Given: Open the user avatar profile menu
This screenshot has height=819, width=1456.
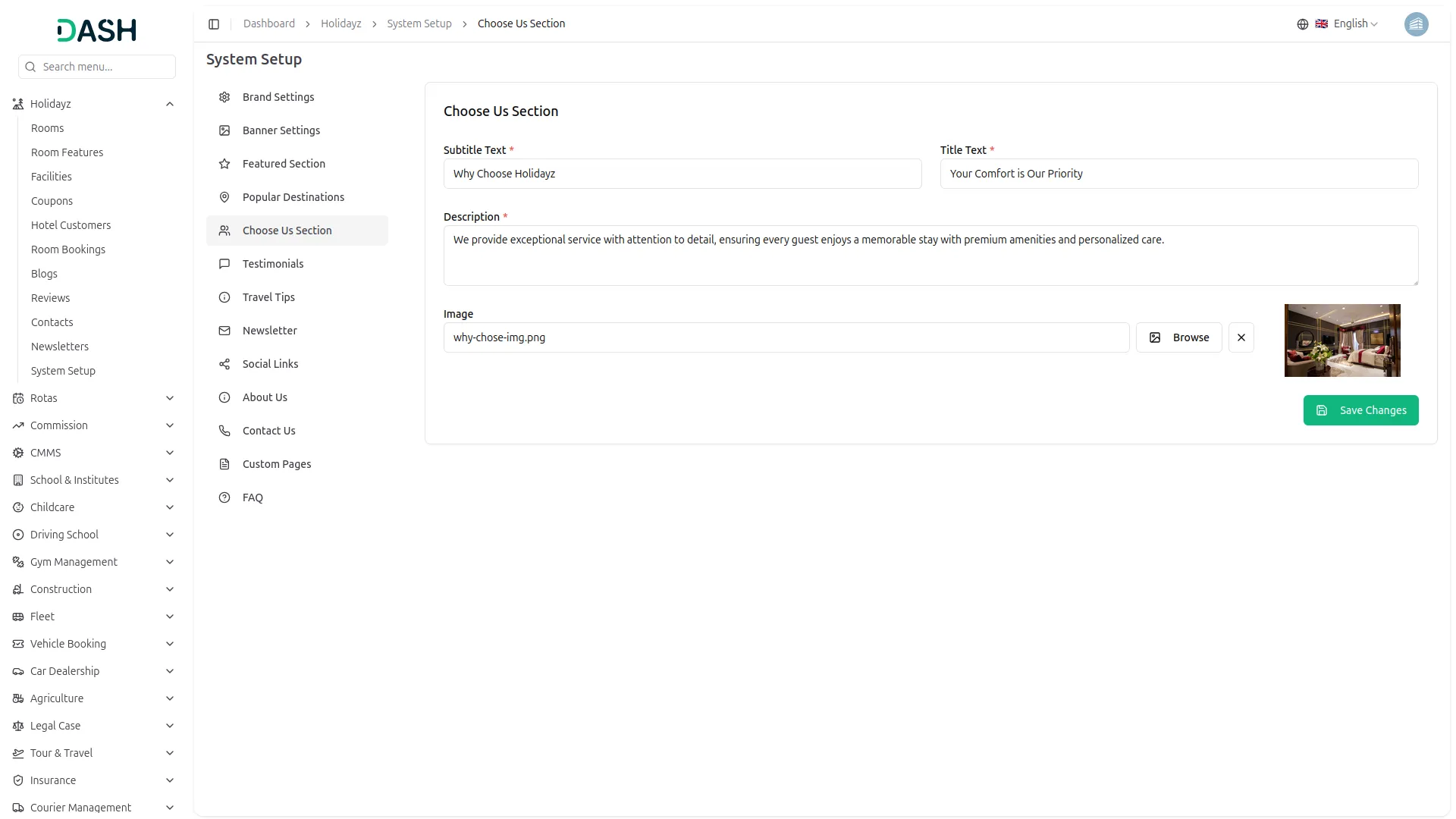Looking at the screenshot, I should click(1416, 24).
